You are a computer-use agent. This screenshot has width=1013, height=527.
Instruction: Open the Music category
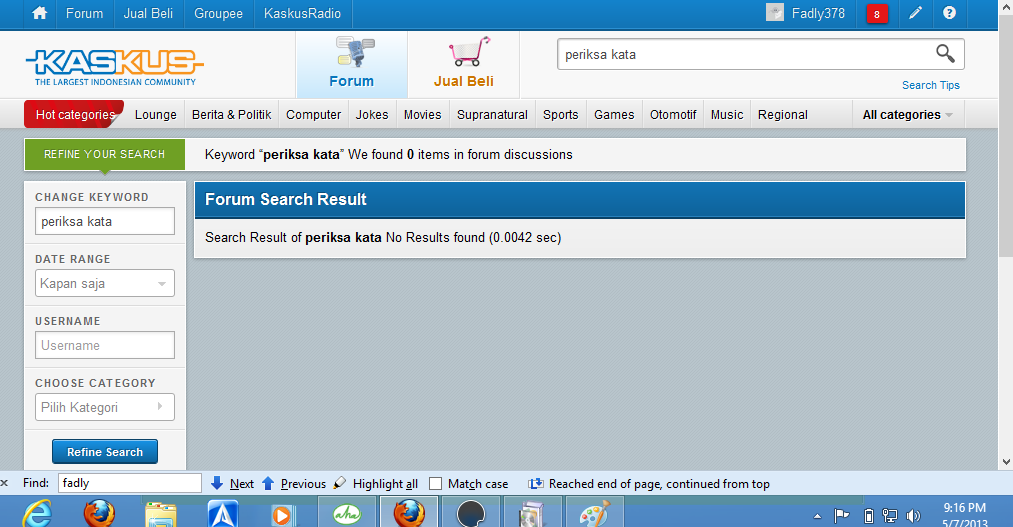[x=727, y=114]
